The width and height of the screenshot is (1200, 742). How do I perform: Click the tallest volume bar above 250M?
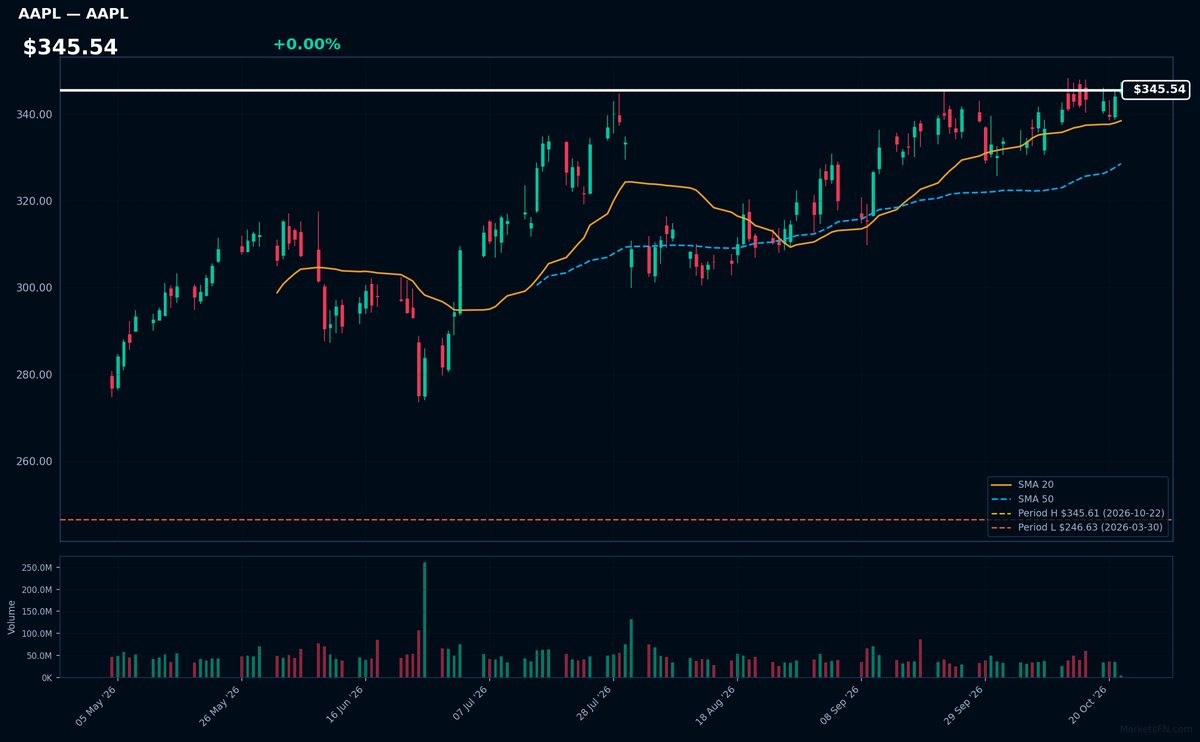424,620
